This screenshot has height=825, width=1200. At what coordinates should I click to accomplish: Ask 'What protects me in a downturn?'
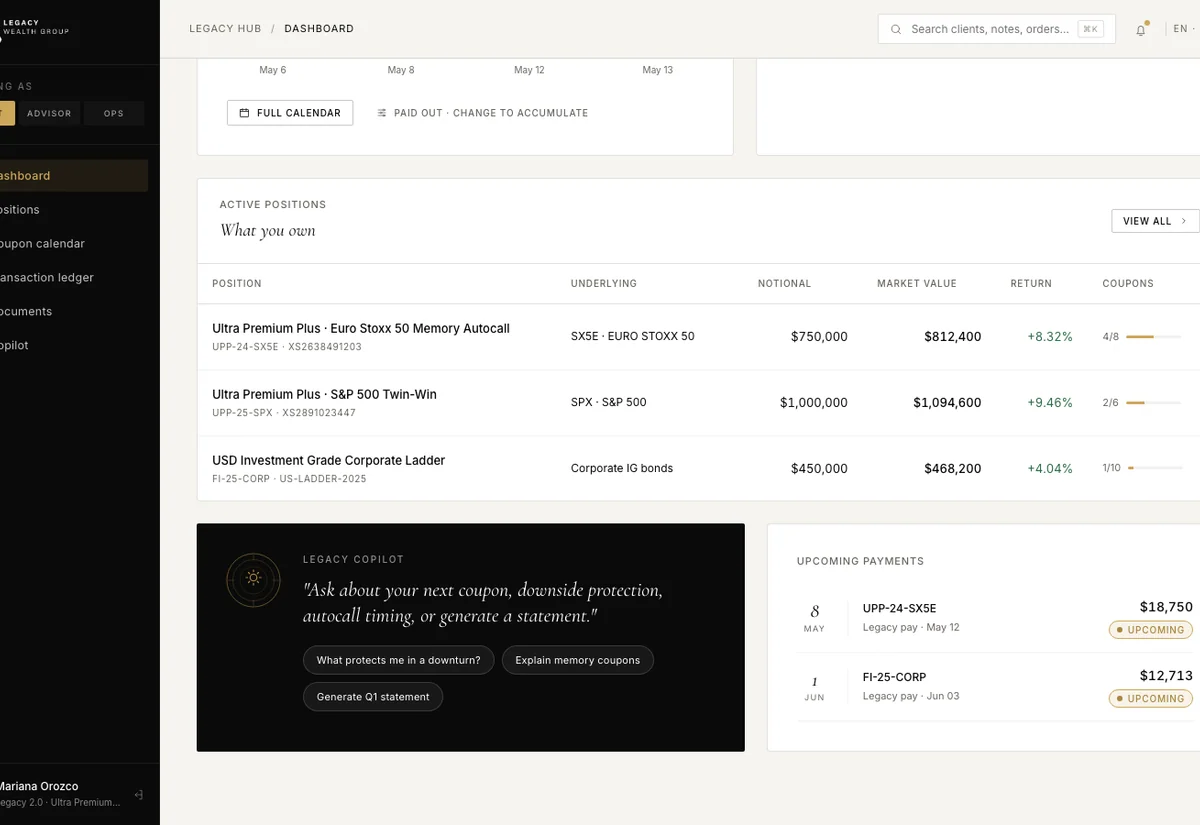[x=398, y=660]
